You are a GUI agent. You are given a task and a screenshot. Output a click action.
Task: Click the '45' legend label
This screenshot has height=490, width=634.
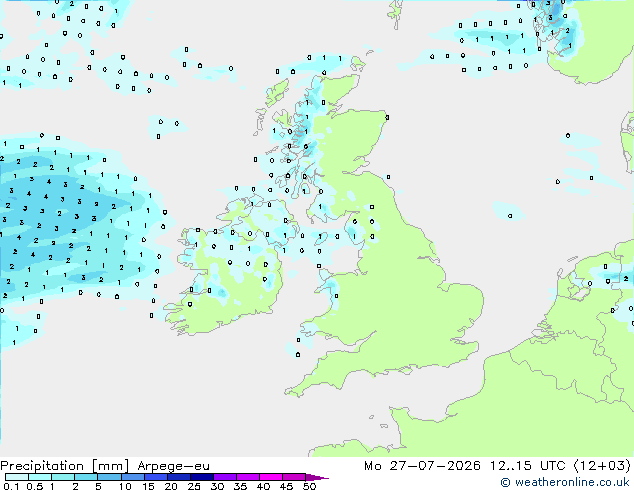(286, 486)
